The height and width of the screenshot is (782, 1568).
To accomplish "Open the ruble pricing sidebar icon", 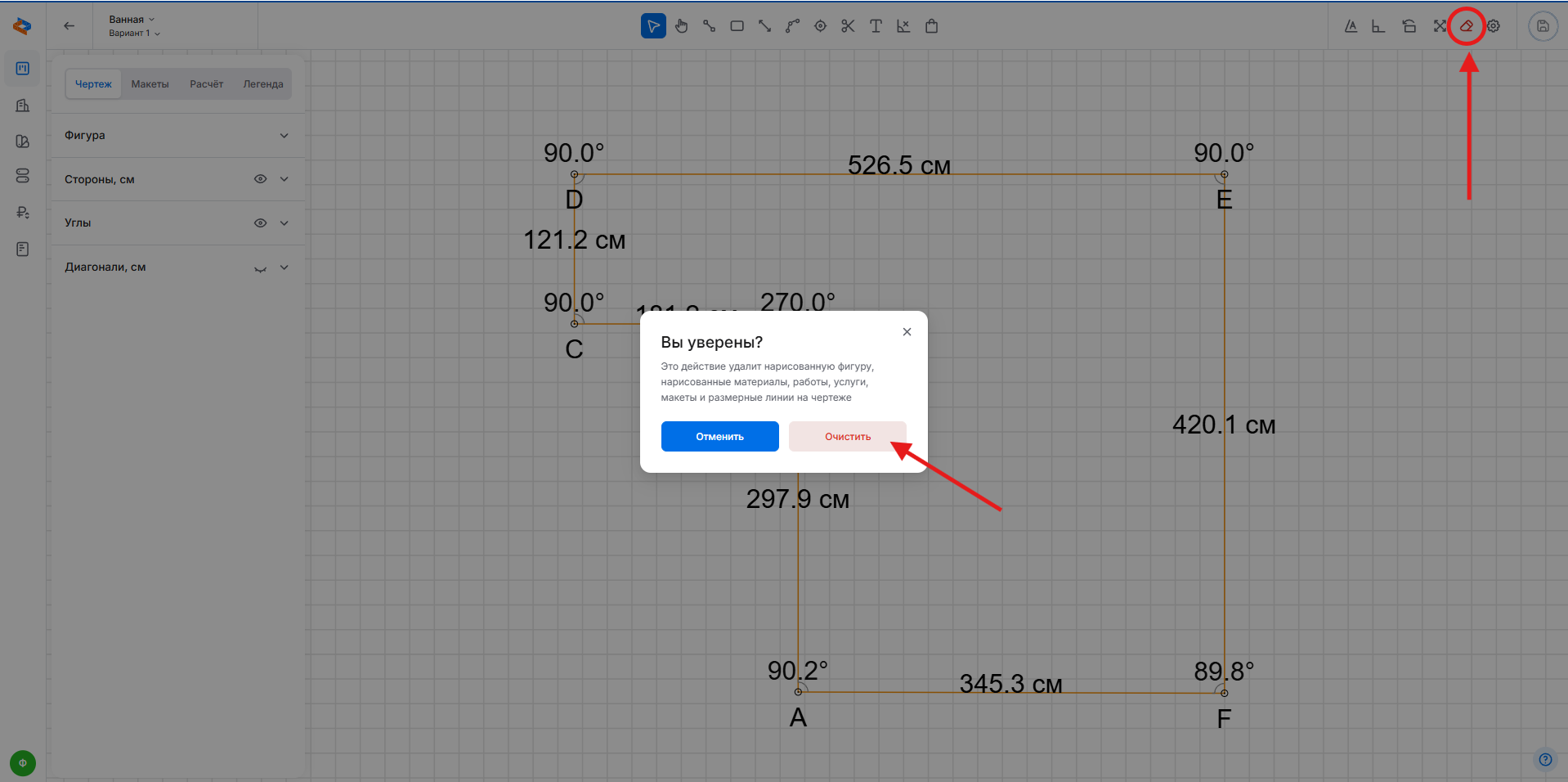I will pyautogui.click(x=23, y=213).
